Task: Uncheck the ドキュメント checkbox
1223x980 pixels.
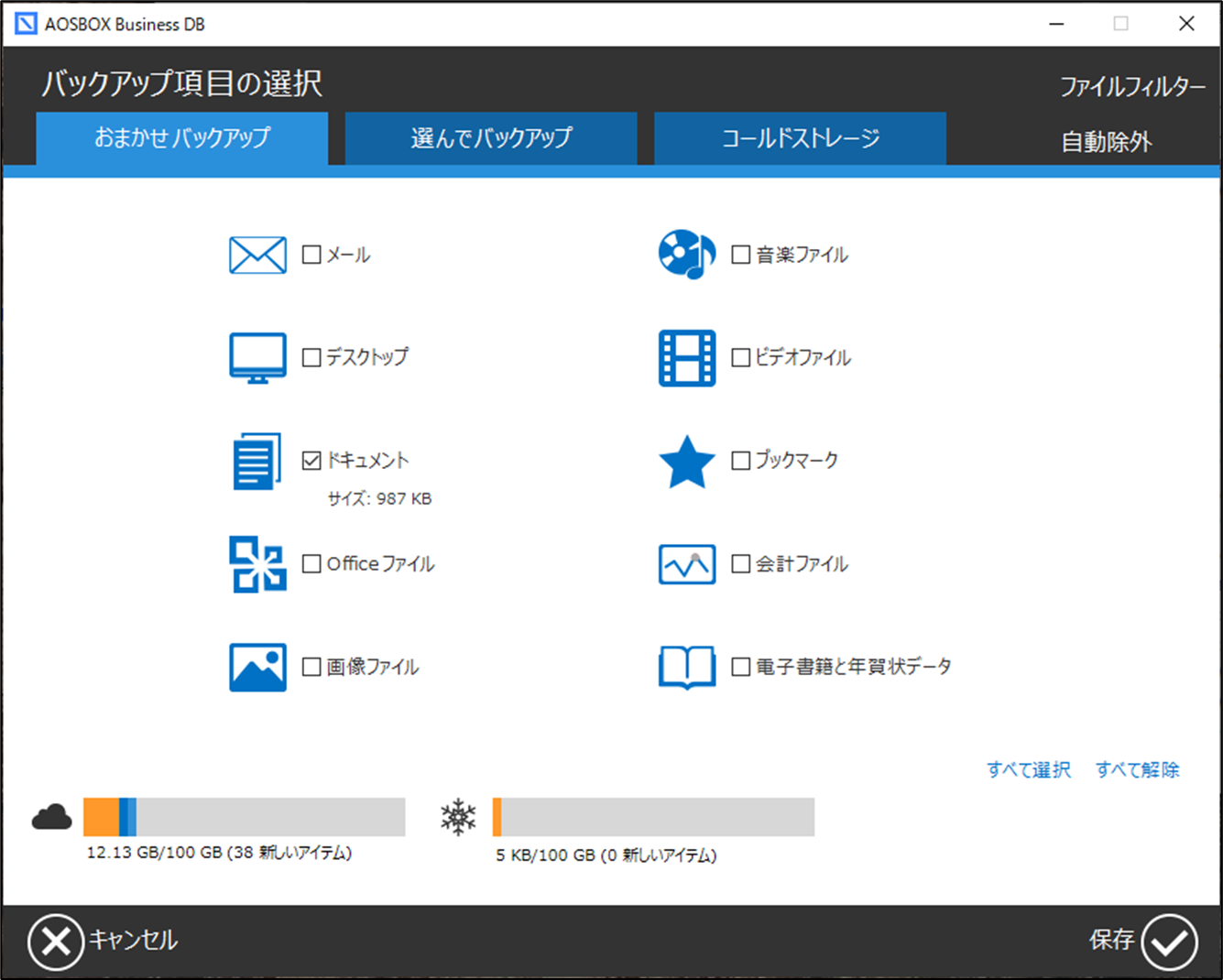Action: [x=311, y=460]
